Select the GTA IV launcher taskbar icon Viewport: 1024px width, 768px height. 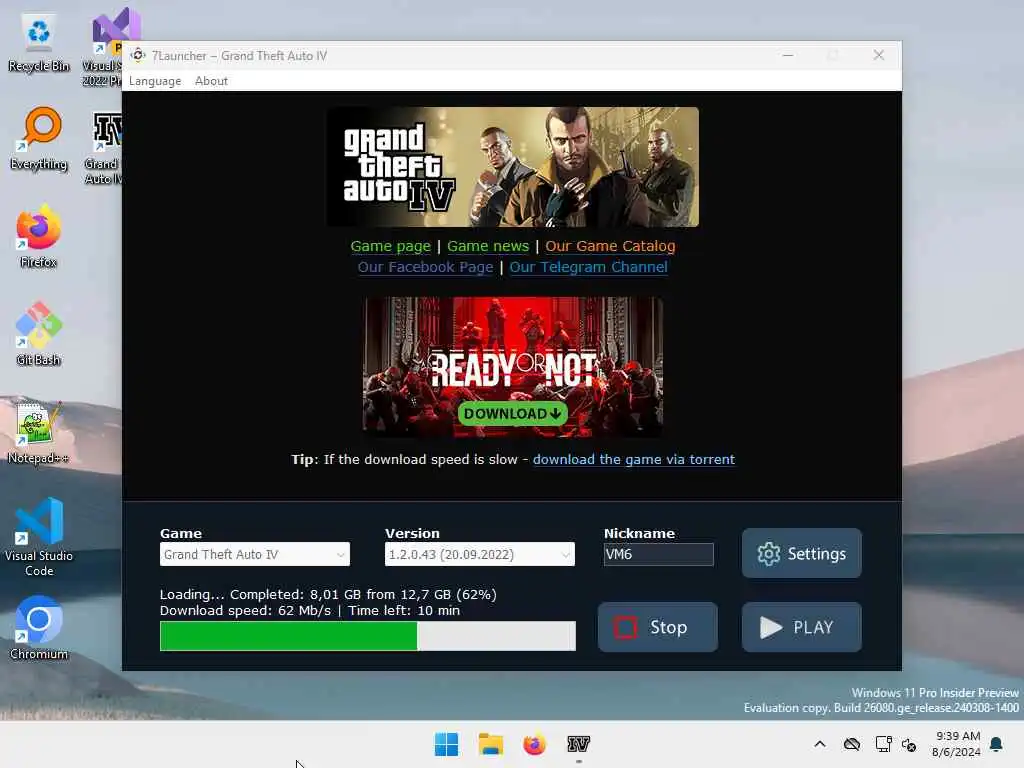tap(578, 744)
